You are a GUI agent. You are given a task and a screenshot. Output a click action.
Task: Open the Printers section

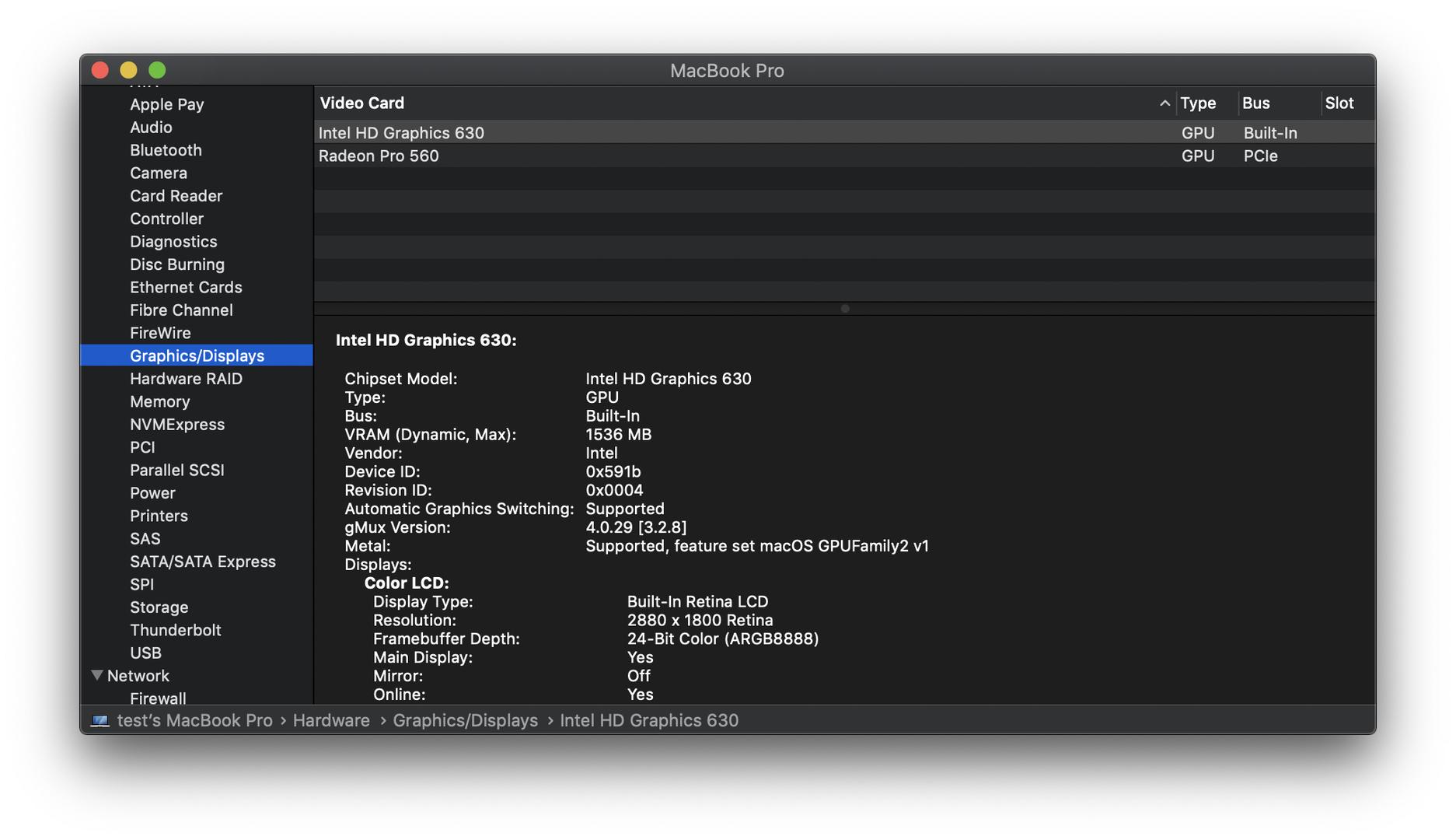pyautogui.click(x=159, y=516)
